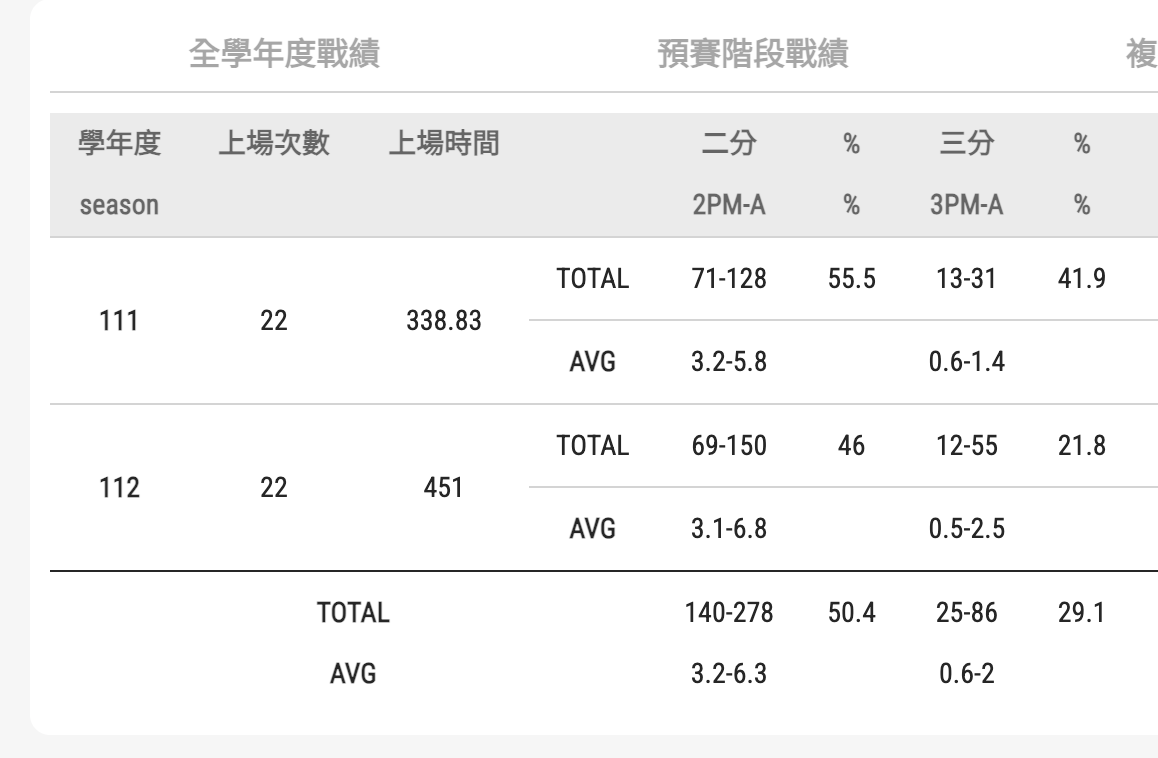The image size is (1158, 758).
Task: Select the 71-128 two-point total cell
Action: click(729, 279)
